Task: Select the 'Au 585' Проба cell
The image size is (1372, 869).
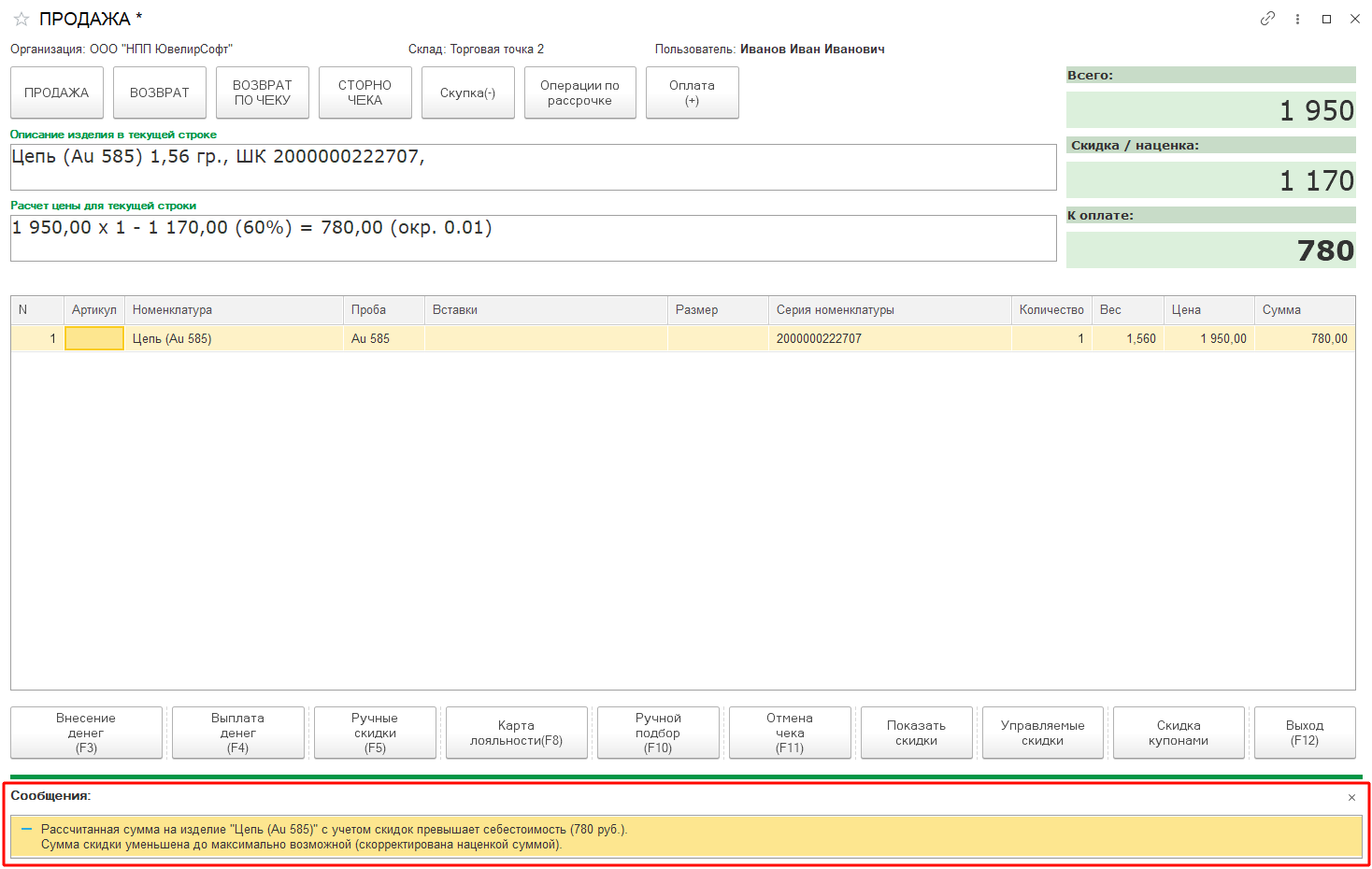Action: 384,338
